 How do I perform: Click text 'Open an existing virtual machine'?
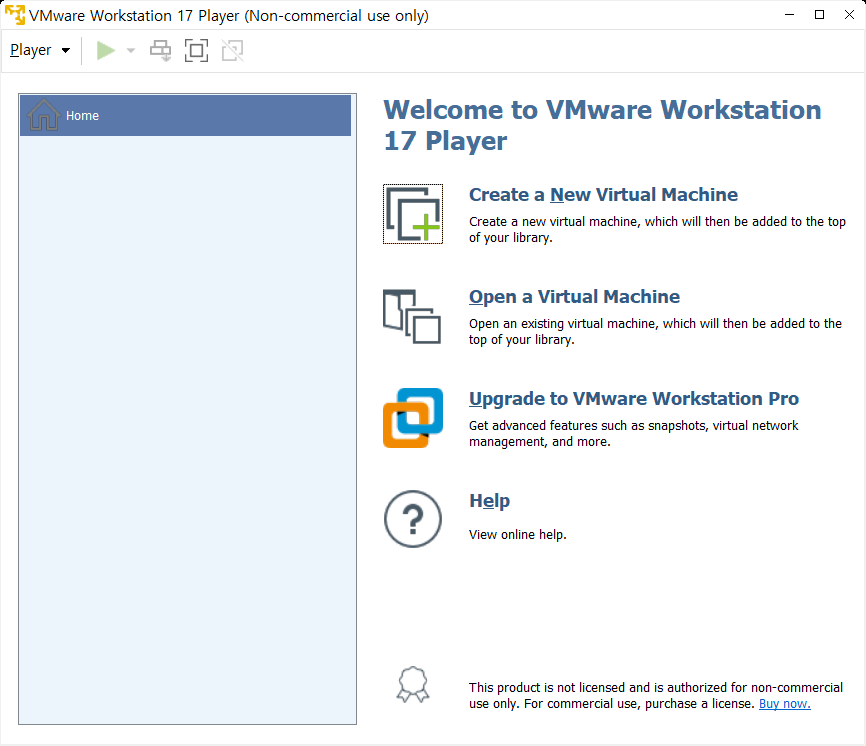563,324
